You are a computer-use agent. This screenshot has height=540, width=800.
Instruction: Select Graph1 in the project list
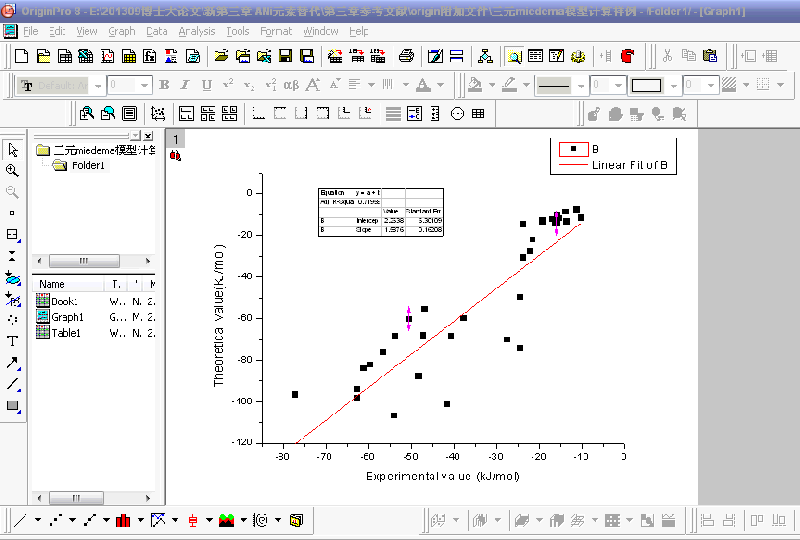(67, 317)
